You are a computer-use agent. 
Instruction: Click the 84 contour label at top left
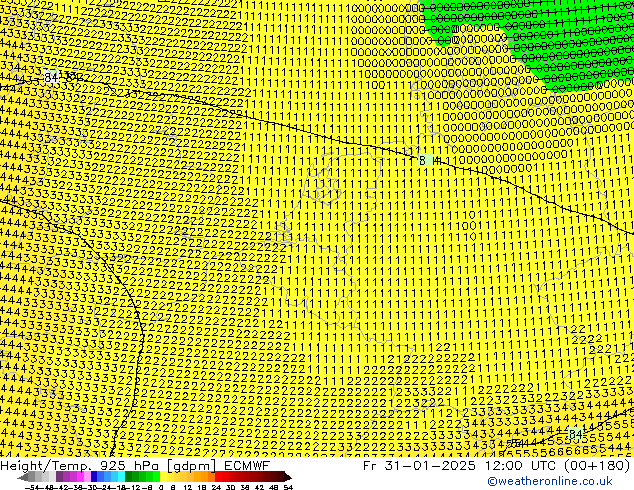[51, 77]
